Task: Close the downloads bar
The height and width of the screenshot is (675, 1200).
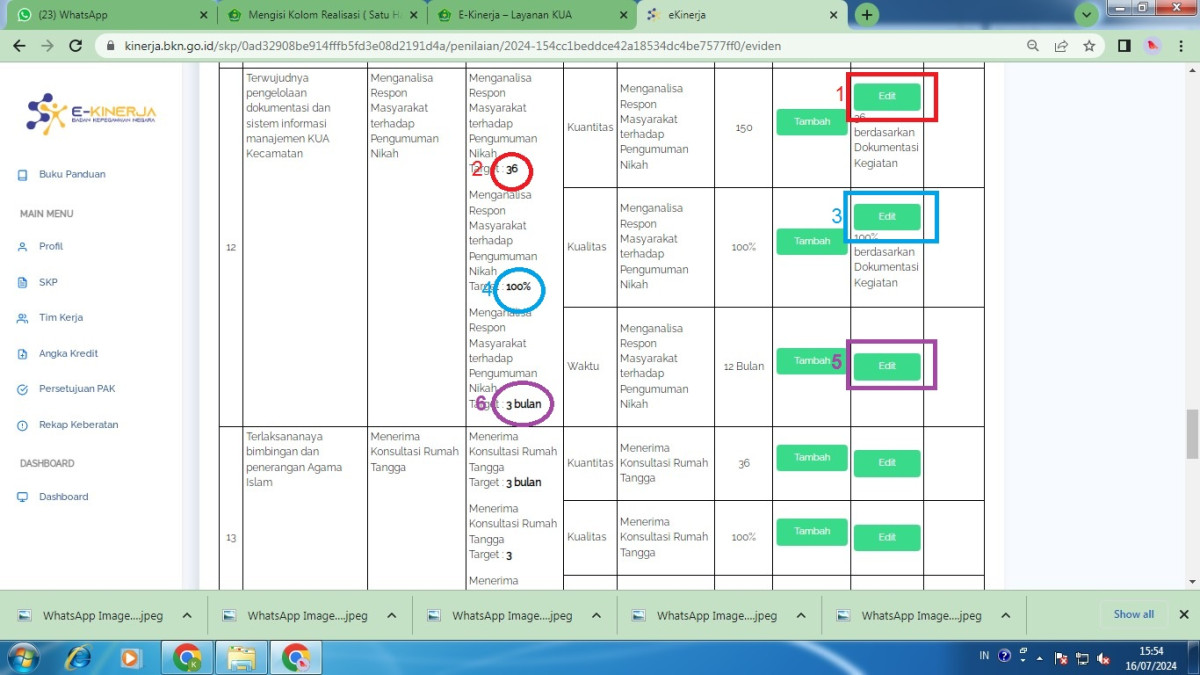Action: 1184,615
